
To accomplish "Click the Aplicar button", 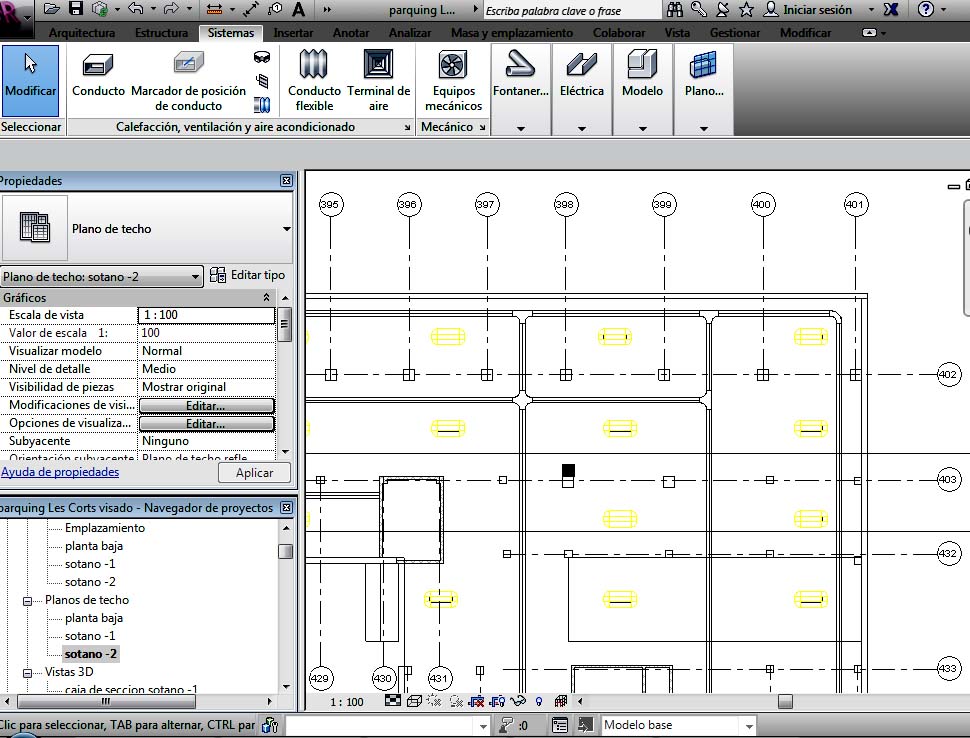I will coord(254,473).
